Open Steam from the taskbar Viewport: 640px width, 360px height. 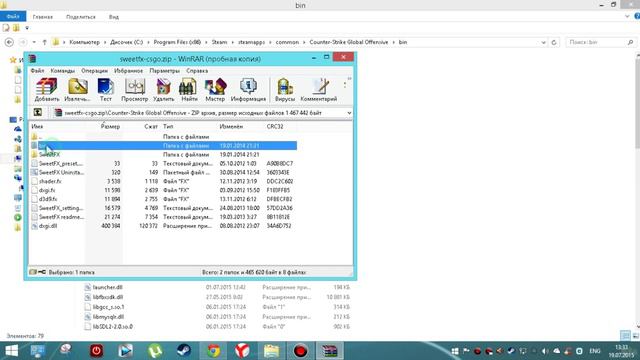point(184,351)
